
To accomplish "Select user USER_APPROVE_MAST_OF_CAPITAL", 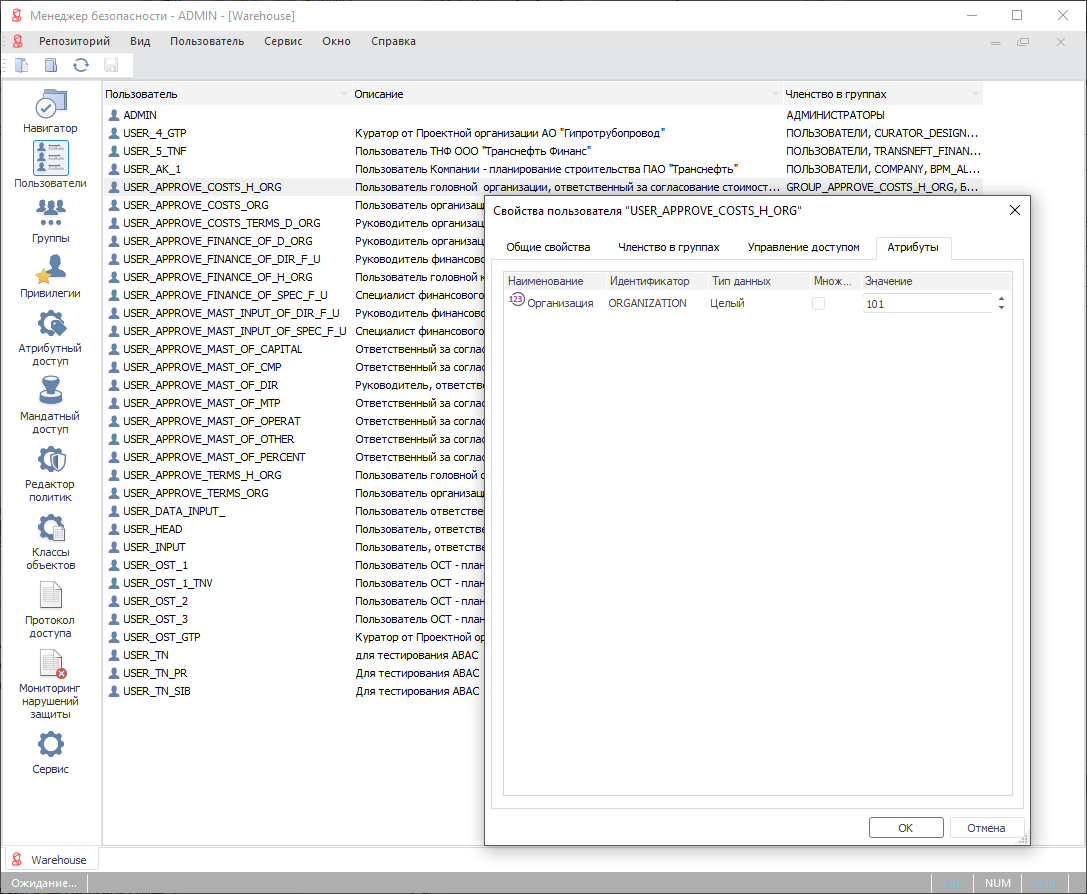I will (294, 349).
